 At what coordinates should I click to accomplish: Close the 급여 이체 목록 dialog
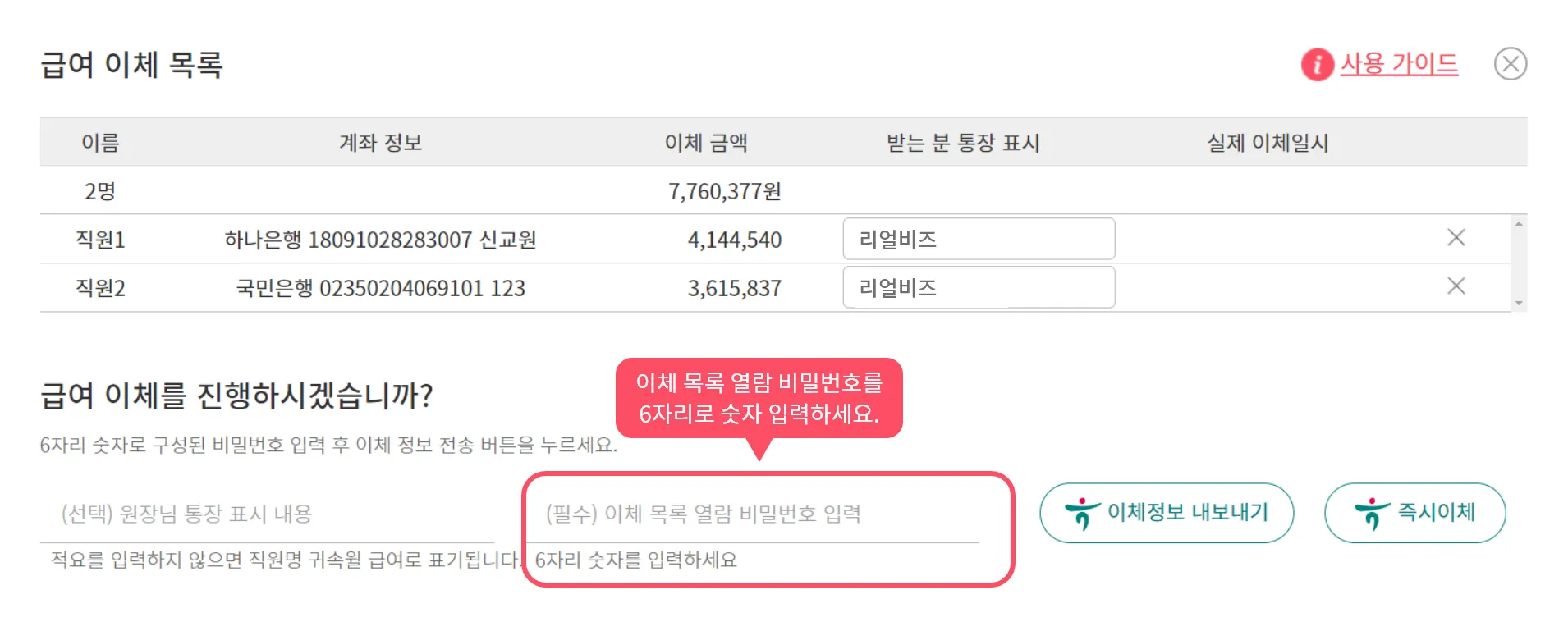tap(1510, 64)
